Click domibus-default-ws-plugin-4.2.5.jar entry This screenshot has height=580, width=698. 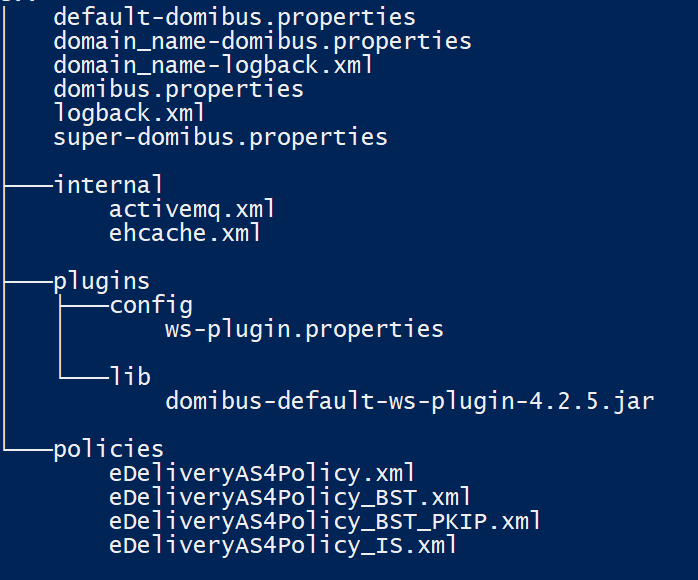410,402
